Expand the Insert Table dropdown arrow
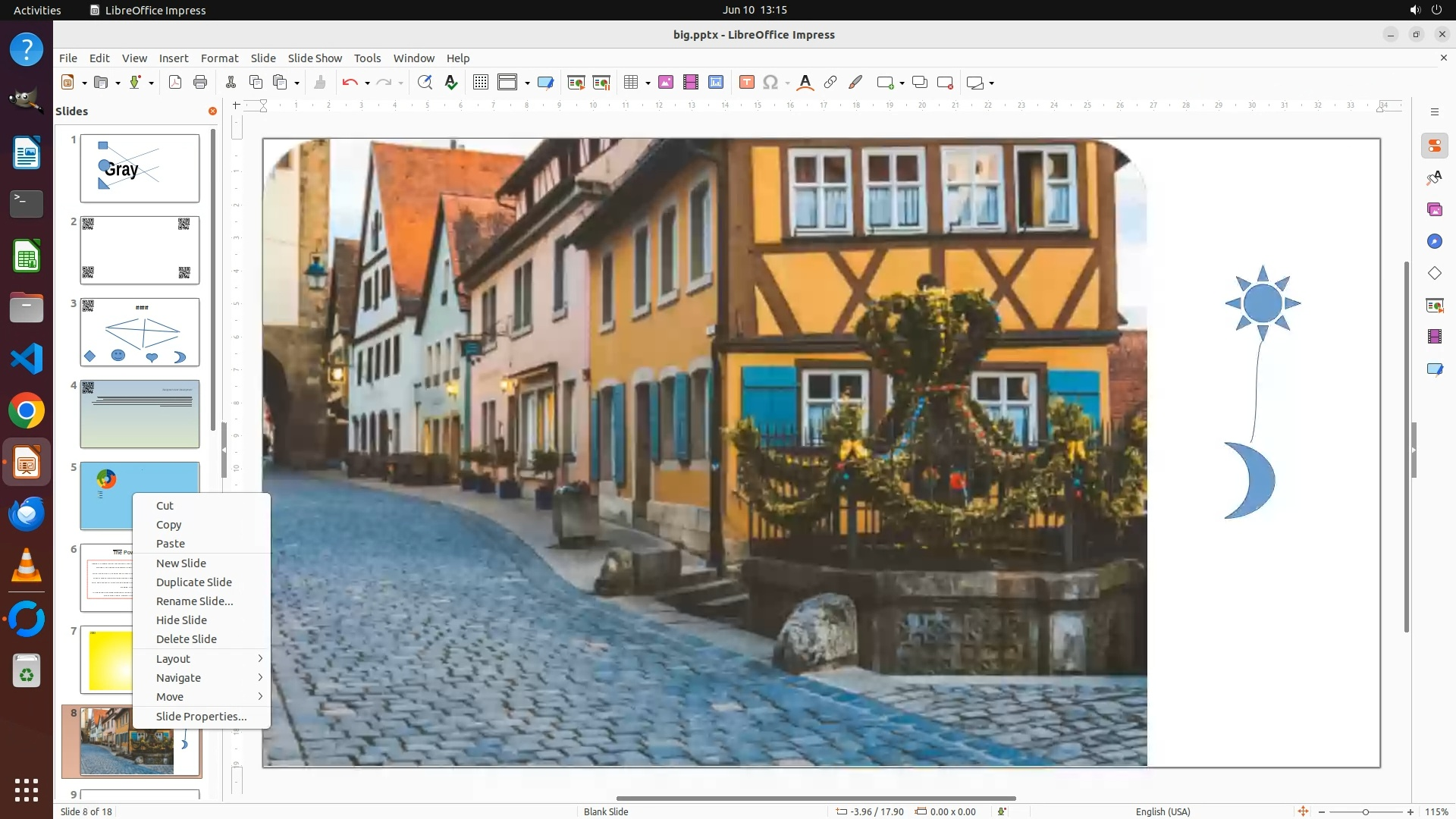1456x819 pixels. pos(648,83)
